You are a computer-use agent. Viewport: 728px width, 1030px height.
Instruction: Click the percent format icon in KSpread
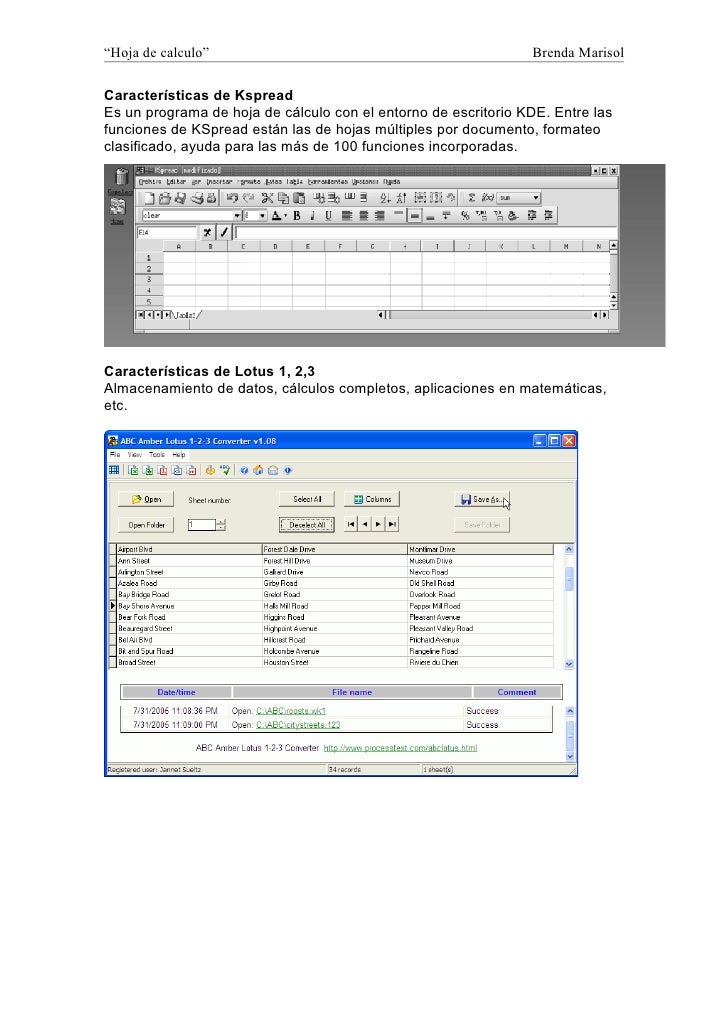(465, 215)
